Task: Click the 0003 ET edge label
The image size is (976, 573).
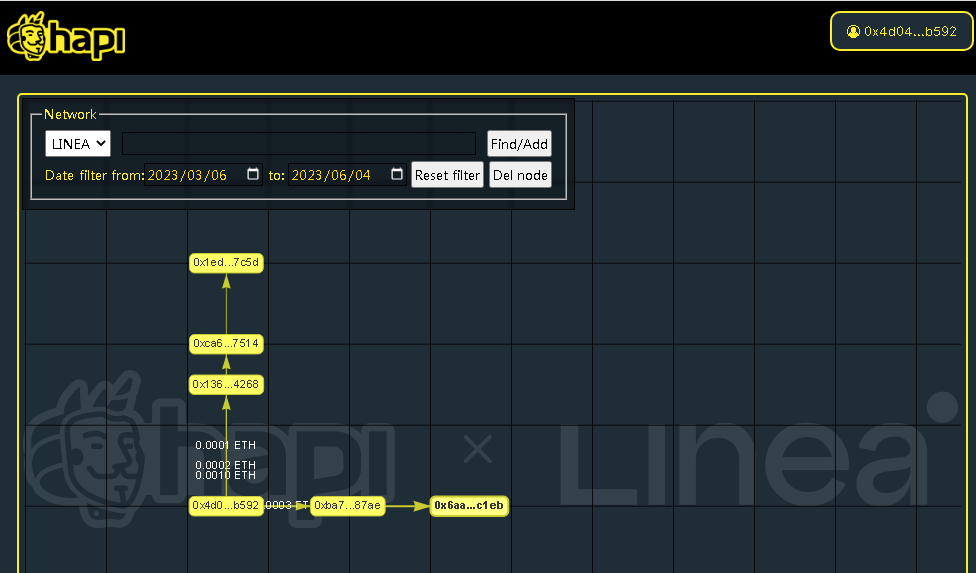Action: tap(286, 505)
